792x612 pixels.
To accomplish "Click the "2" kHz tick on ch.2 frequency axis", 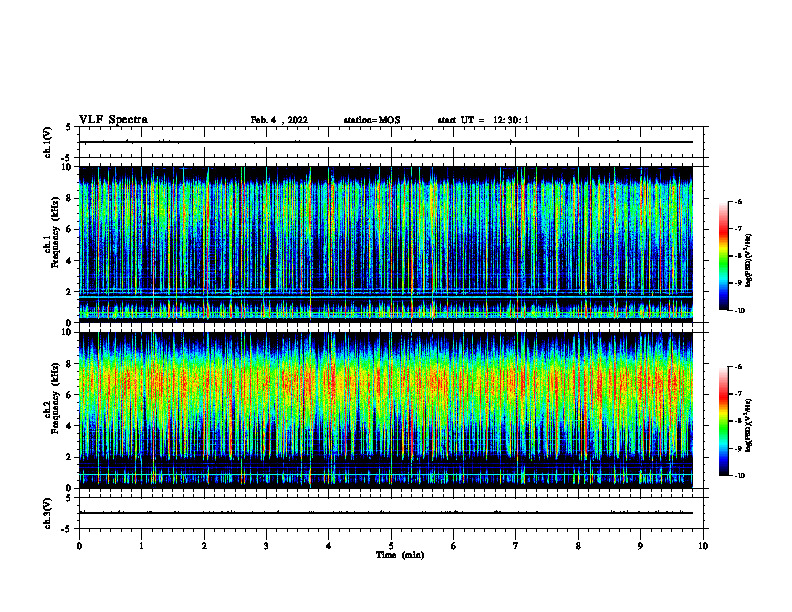I will click(69, 457).
